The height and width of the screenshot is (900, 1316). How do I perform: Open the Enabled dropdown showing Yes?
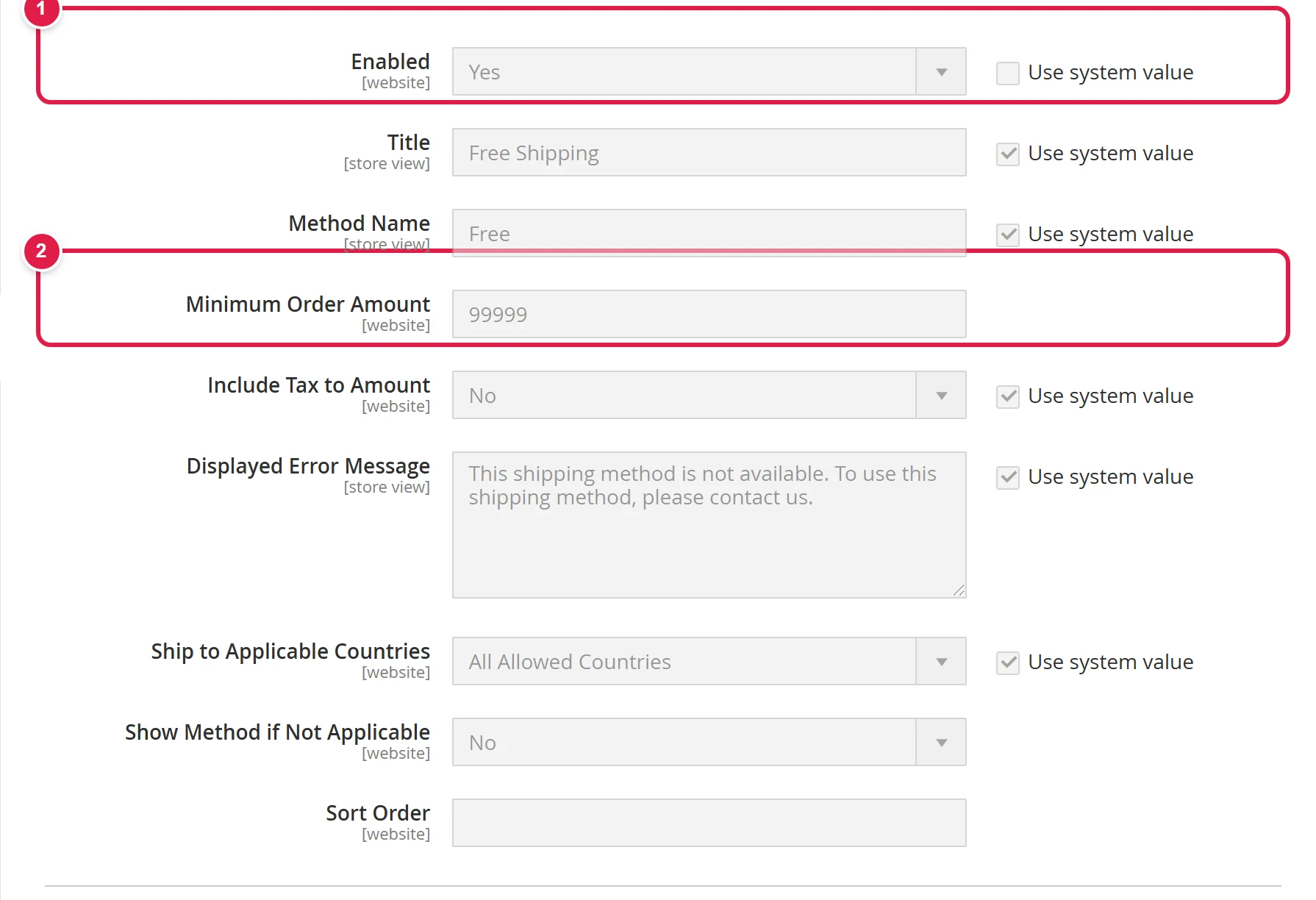[709, 71]
